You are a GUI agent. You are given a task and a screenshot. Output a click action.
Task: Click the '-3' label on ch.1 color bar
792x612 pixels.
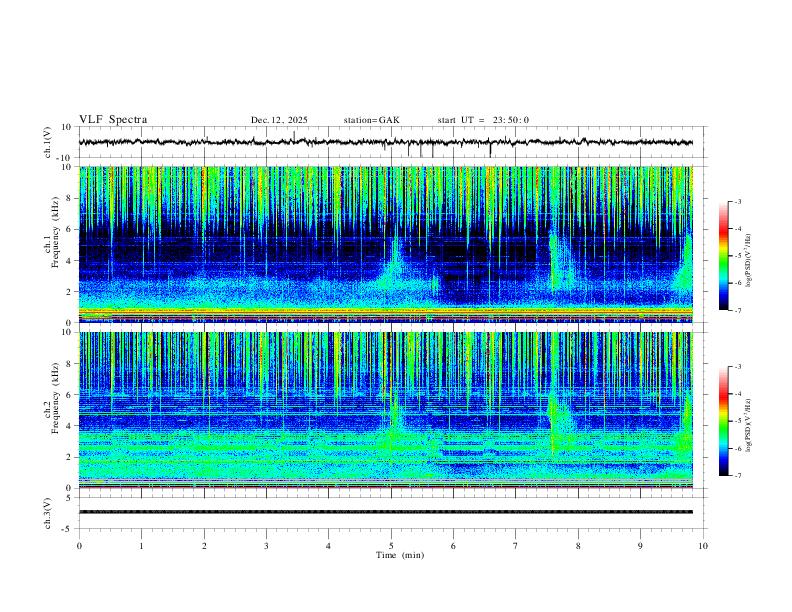(737, 201)
